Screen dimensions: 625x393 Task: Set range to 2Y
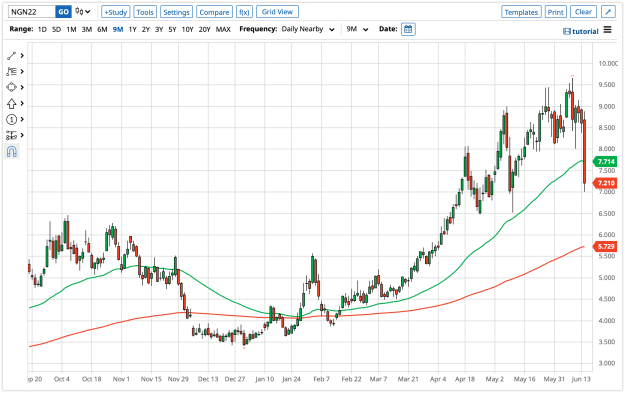[146, 29]
